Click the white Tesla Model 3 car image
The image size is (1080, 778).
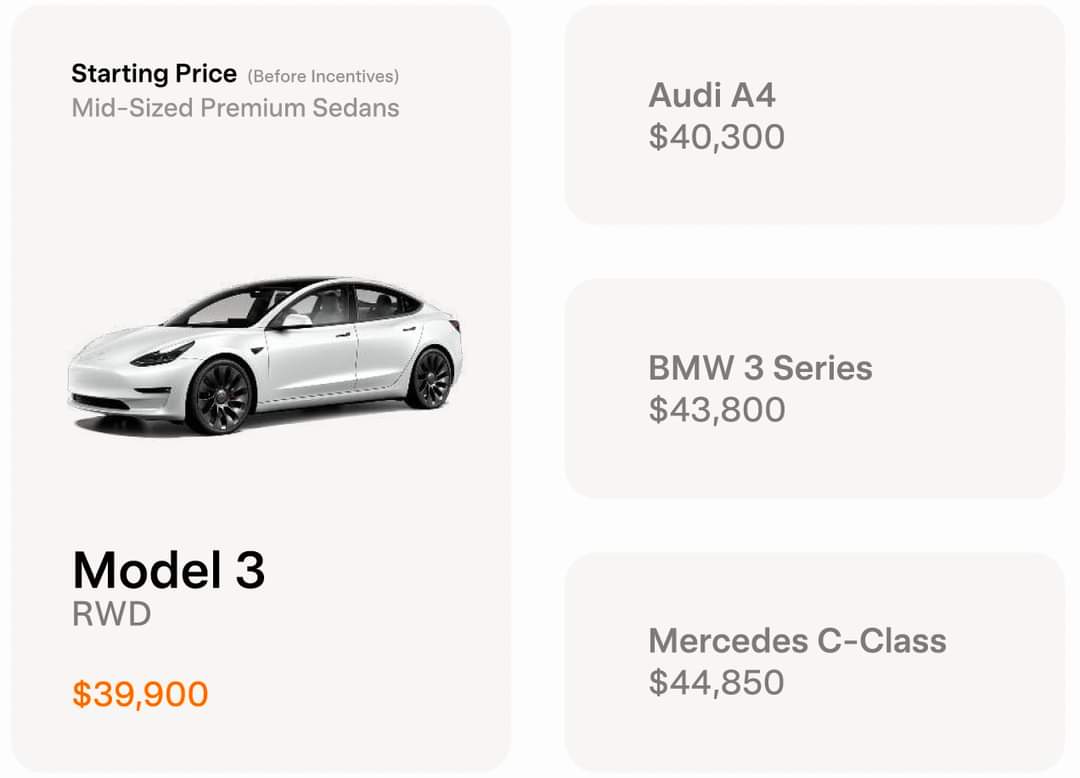click(265, 355)
